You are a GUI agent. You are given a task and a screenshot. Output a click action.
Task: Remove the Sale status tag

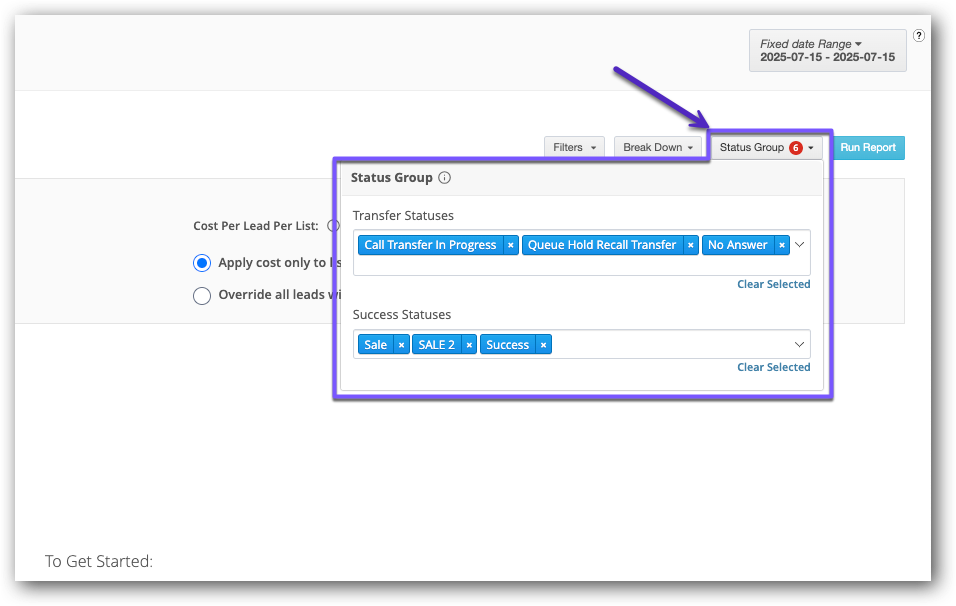[x=401, y=345]
